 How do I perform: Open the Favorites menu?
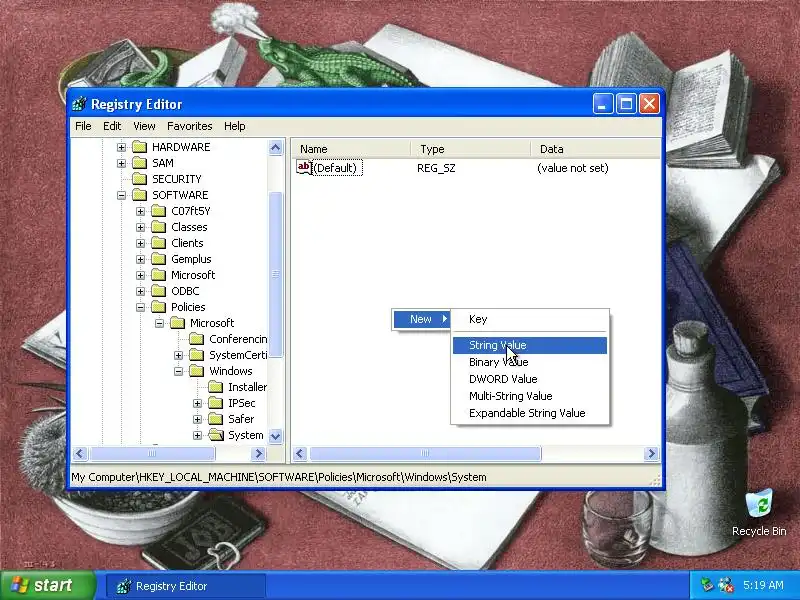(189, 126)
